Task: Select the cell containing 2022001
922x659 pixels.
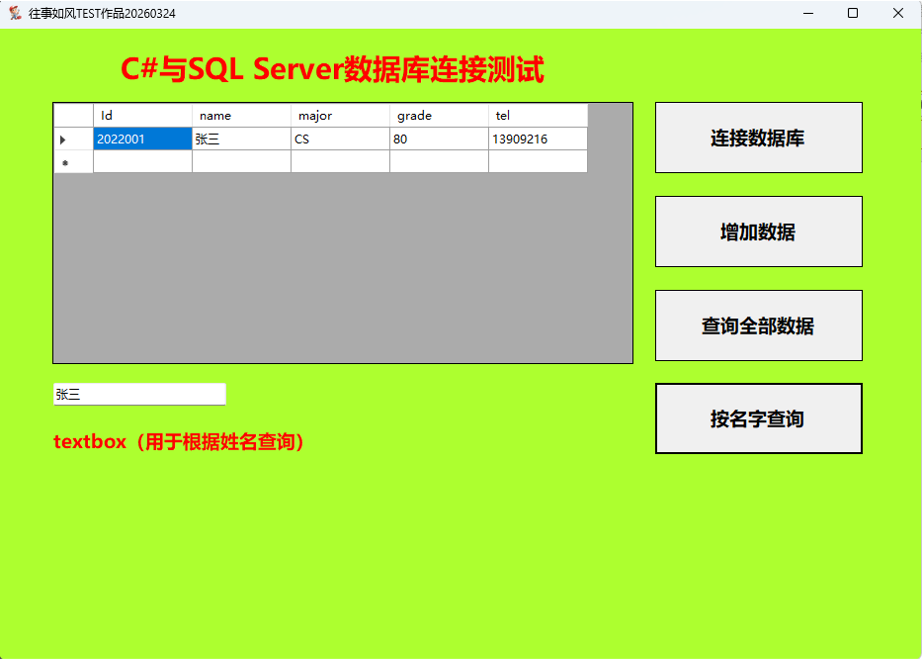Action: (142, 140)
